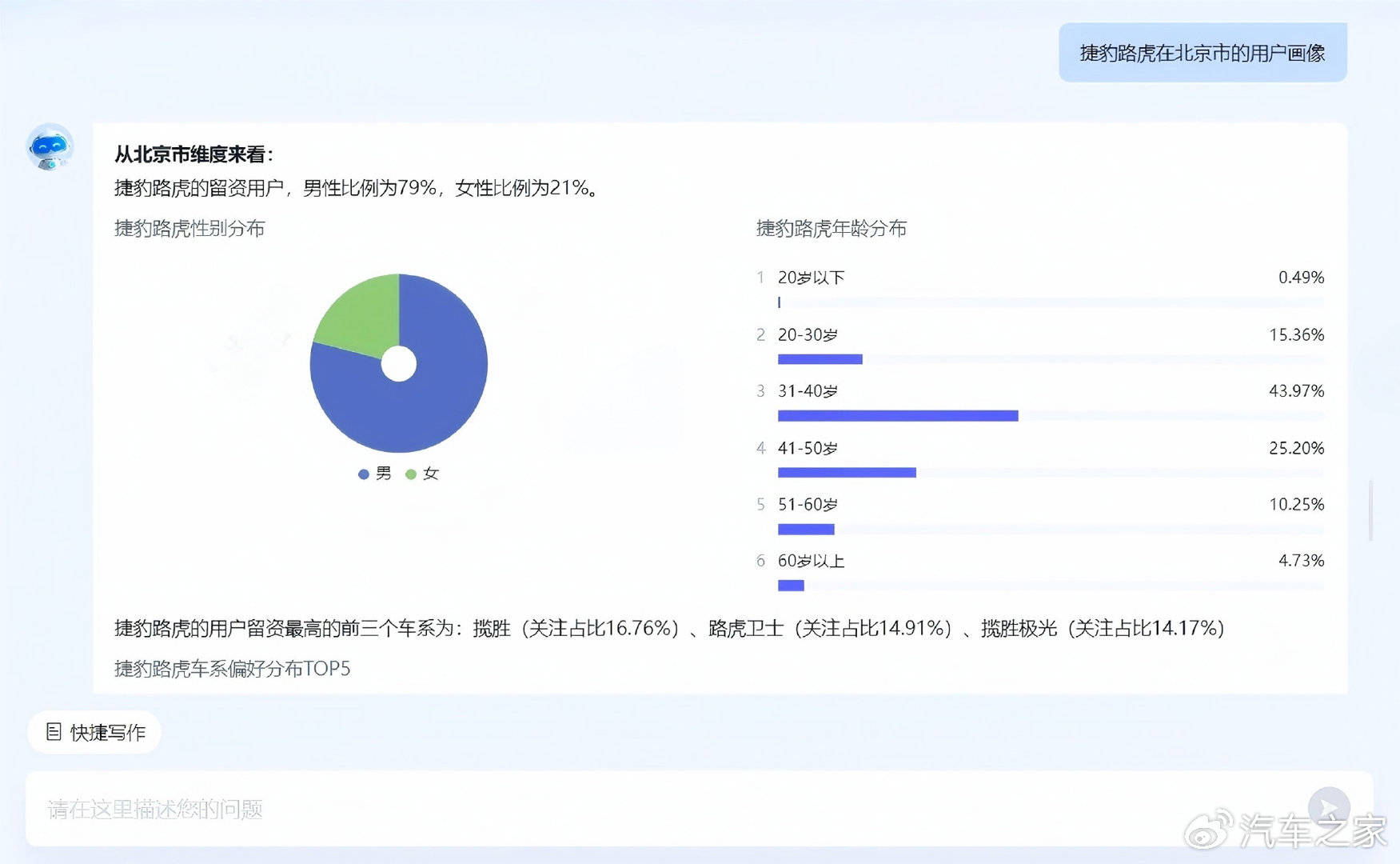1400x864 pixels.
Task: Click the 捷豹路虎性别分布 chart title
Action: point(189,229)
